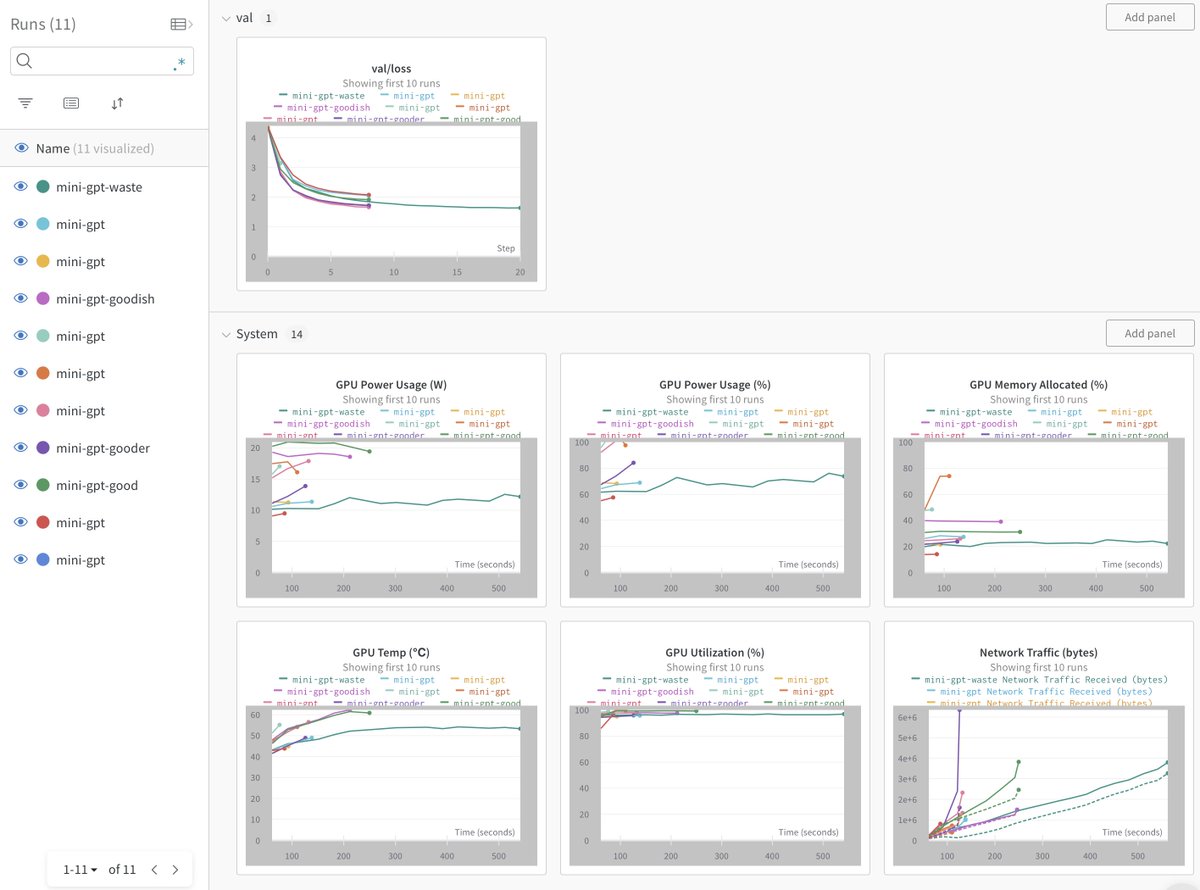Image resolution: width=1200 pixels, height=890 pixels.
Task: Toggle eye of the light-blue-dot mini-gpt run
Action: click(x=20, y=224)
